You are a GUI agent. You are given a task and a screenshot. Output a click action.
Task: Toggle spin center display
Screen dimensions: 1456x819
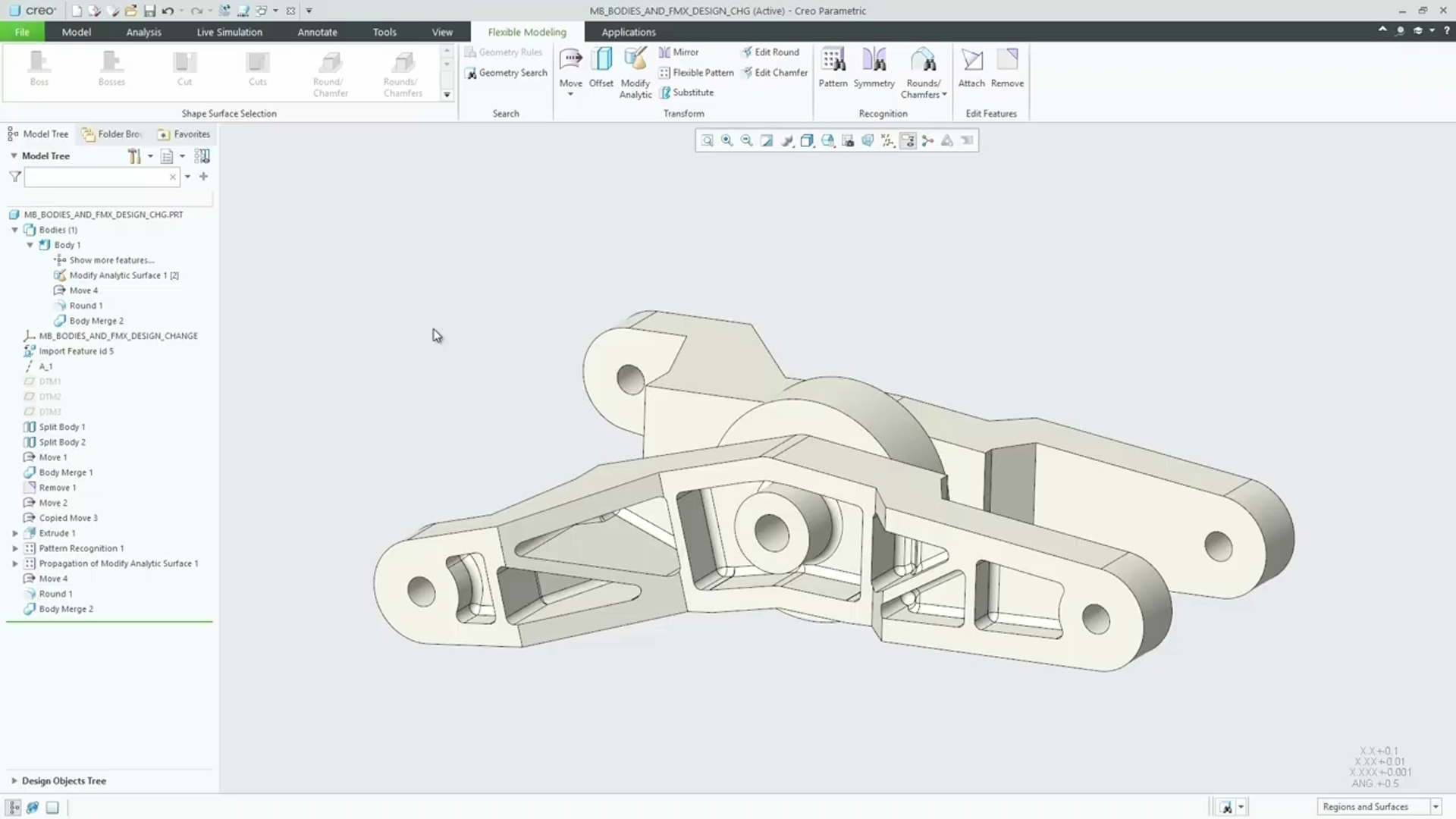(927, 140)
